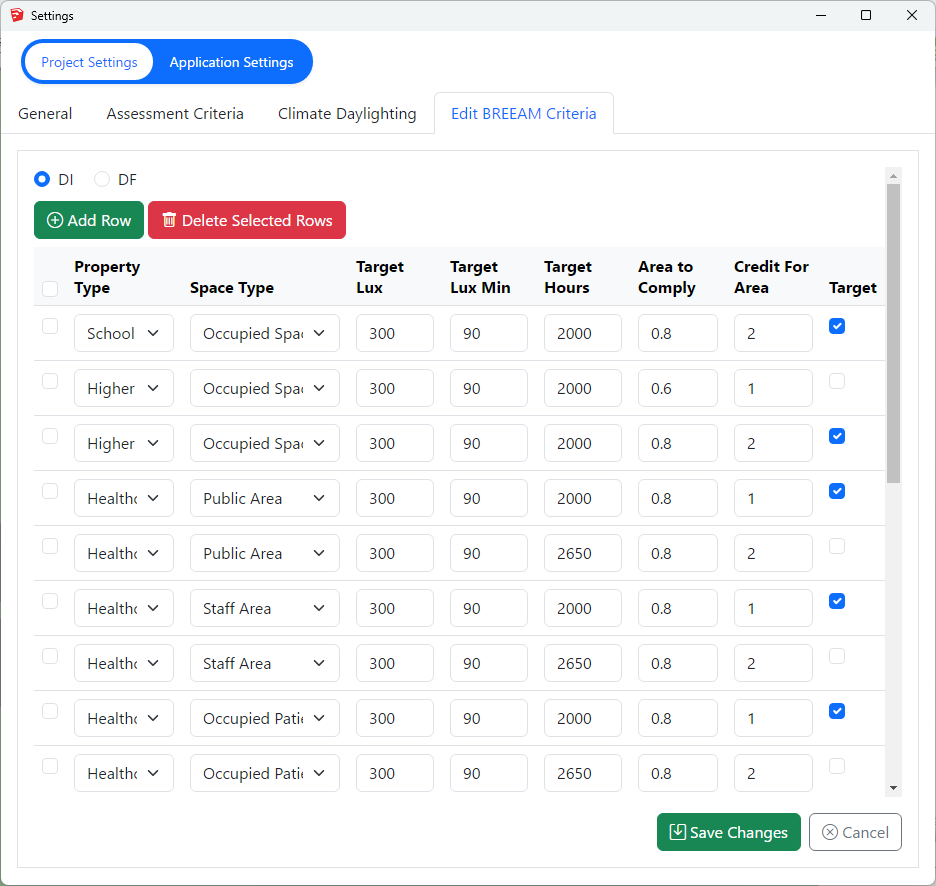Click the SketchUp app icon in title bar
The width and height of the screenshot is (936, 886).
[16, 16]
